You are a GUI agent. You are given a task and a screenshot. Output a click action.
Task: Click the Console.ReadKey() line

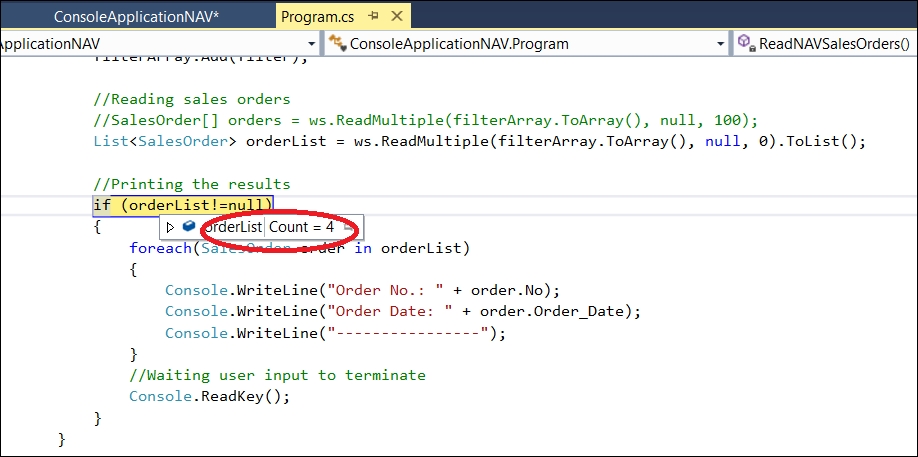point(210,396)
